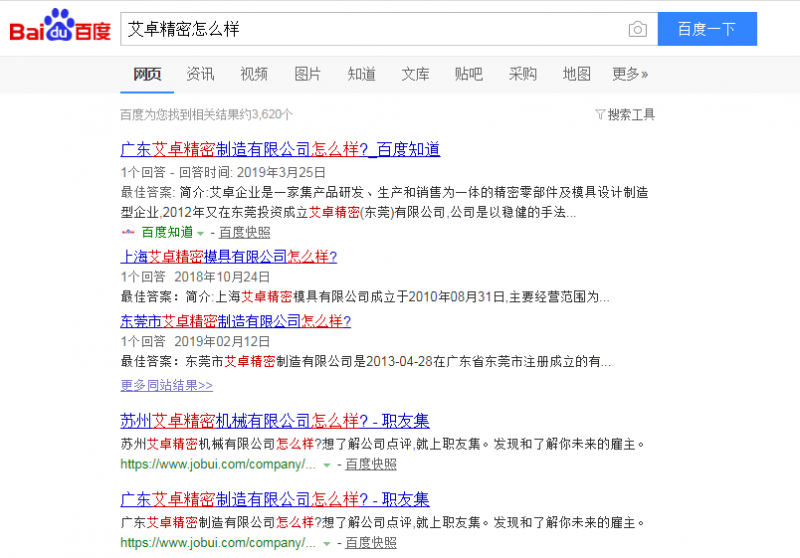Click text 百度为您找到相关结果约3,620个
This screenshot has height=558, width=800.
207,114
